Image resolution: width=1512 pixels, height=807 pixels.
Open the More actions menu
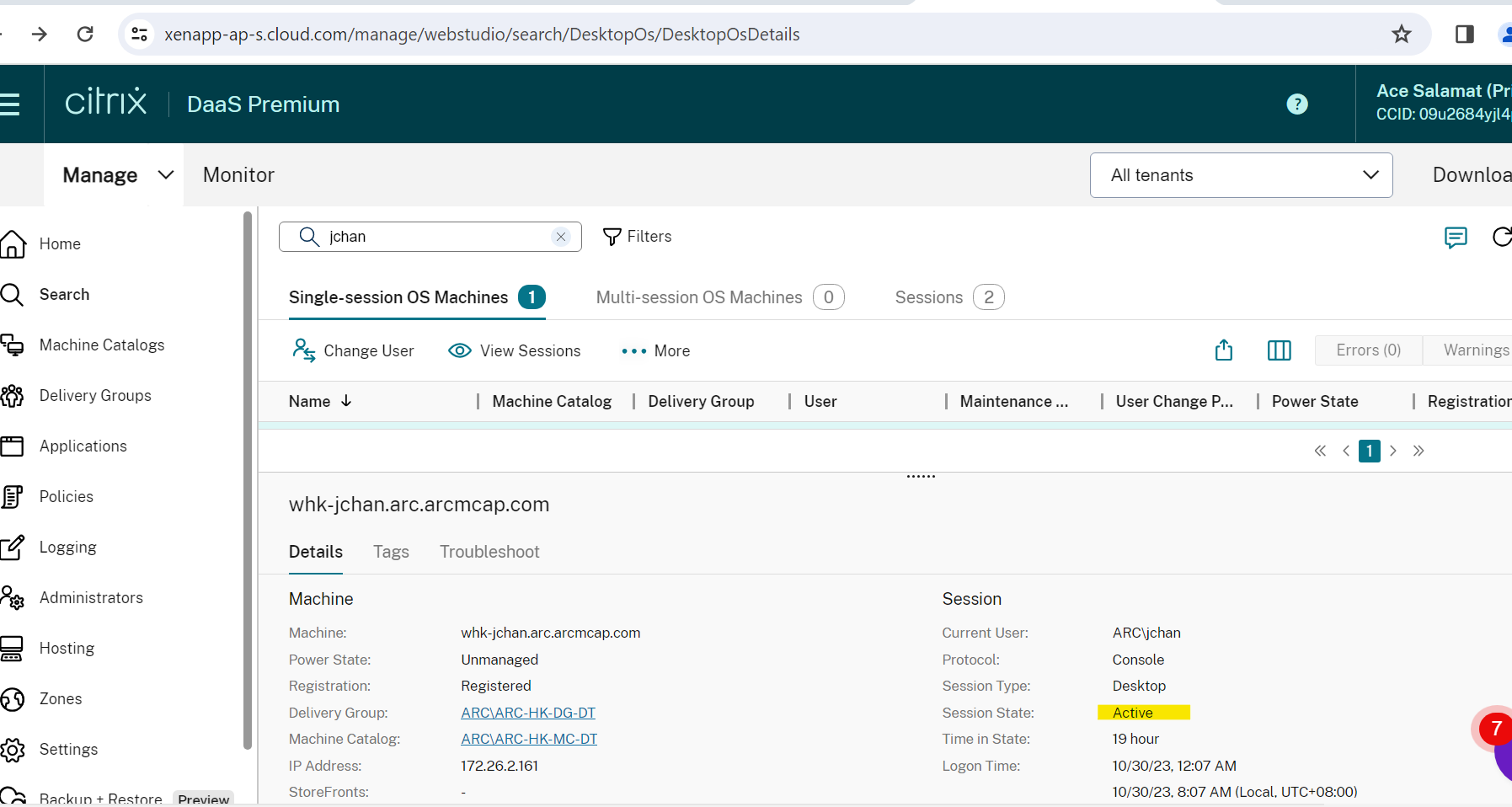(655, 350)
